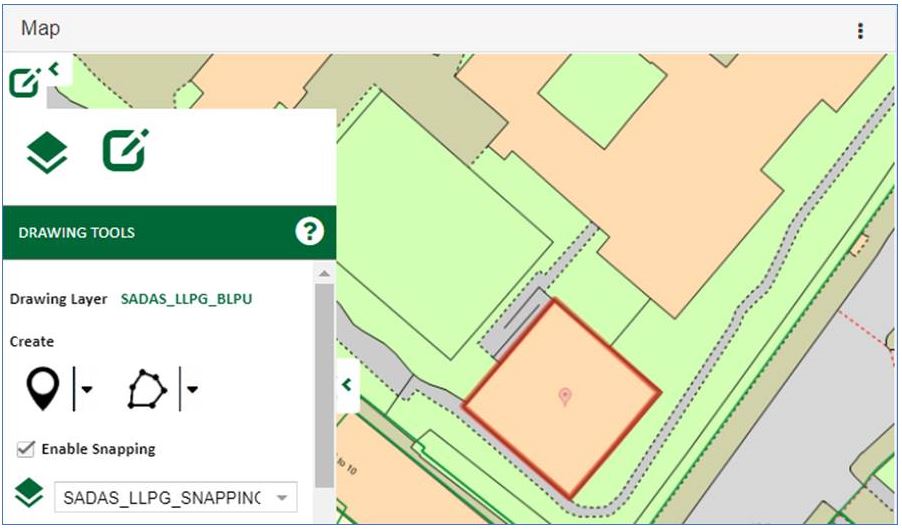Open Drawing Tools help question mark
Viewport: 902px width, 529px height.
pos(309,232)
